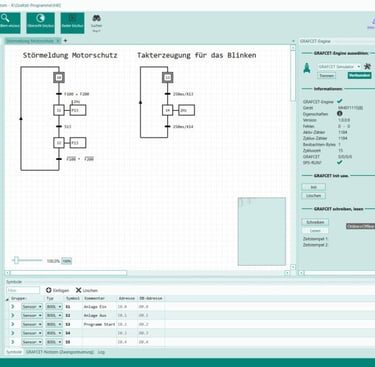Click the plus Einfügen icon in Symbole
This screenshot has width=375, height=367.
[49, 290]
